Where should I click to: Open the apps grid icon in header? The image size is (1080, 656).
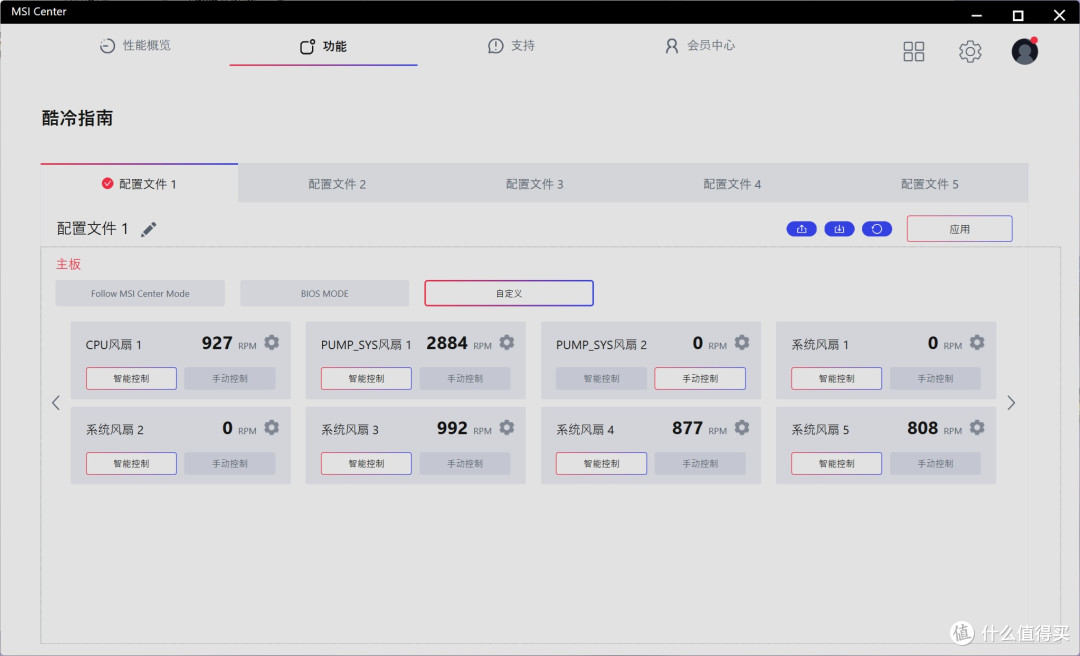point(914,51)
